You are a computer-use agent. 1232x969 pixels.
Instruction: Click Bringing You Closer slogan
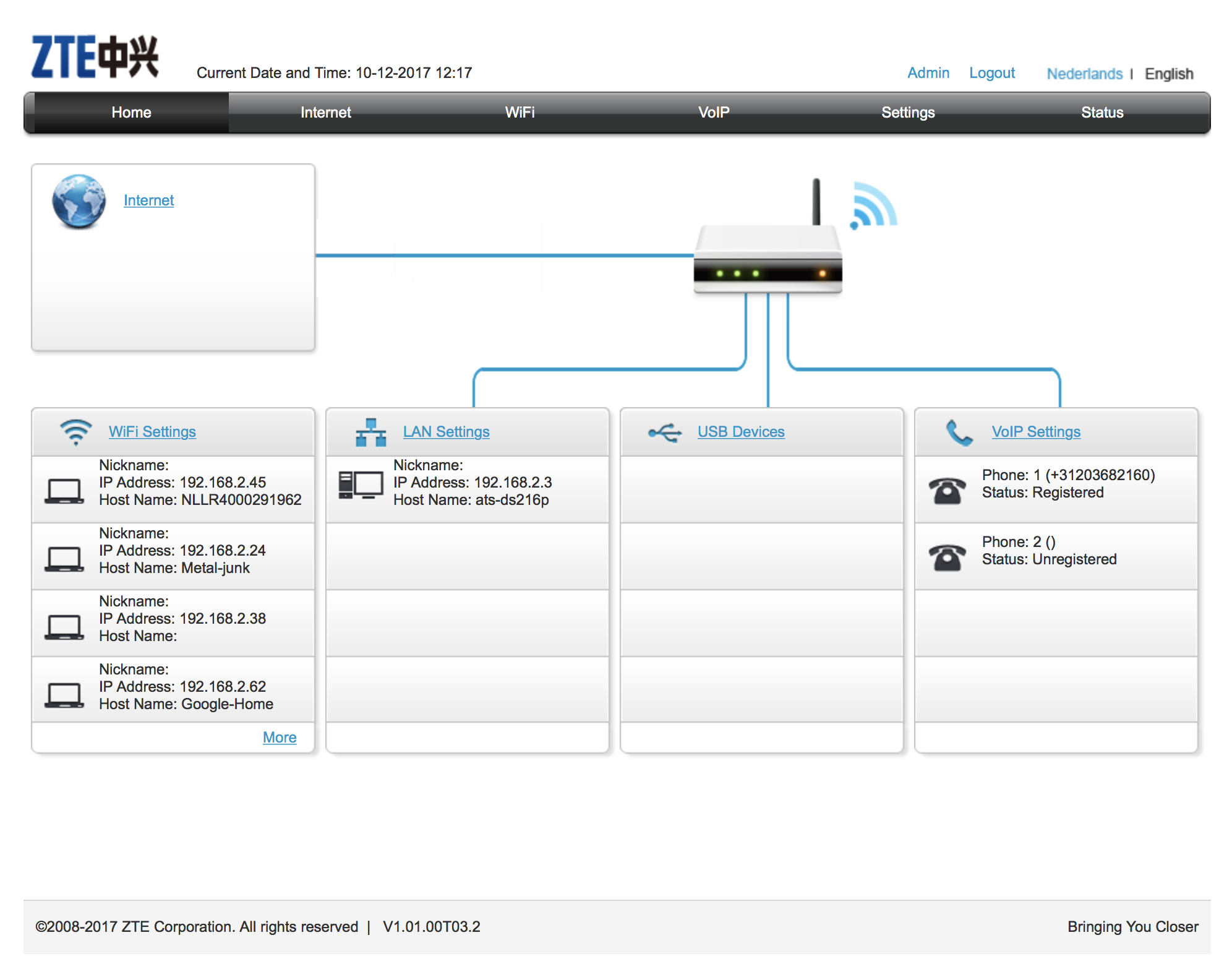(x=1133, y=927)
